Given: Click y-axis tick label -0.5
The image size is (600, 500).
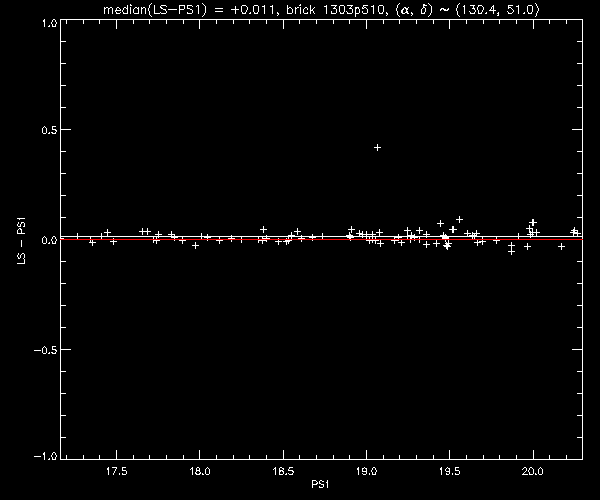Looking at the screenshot, I should coord(46,350).
